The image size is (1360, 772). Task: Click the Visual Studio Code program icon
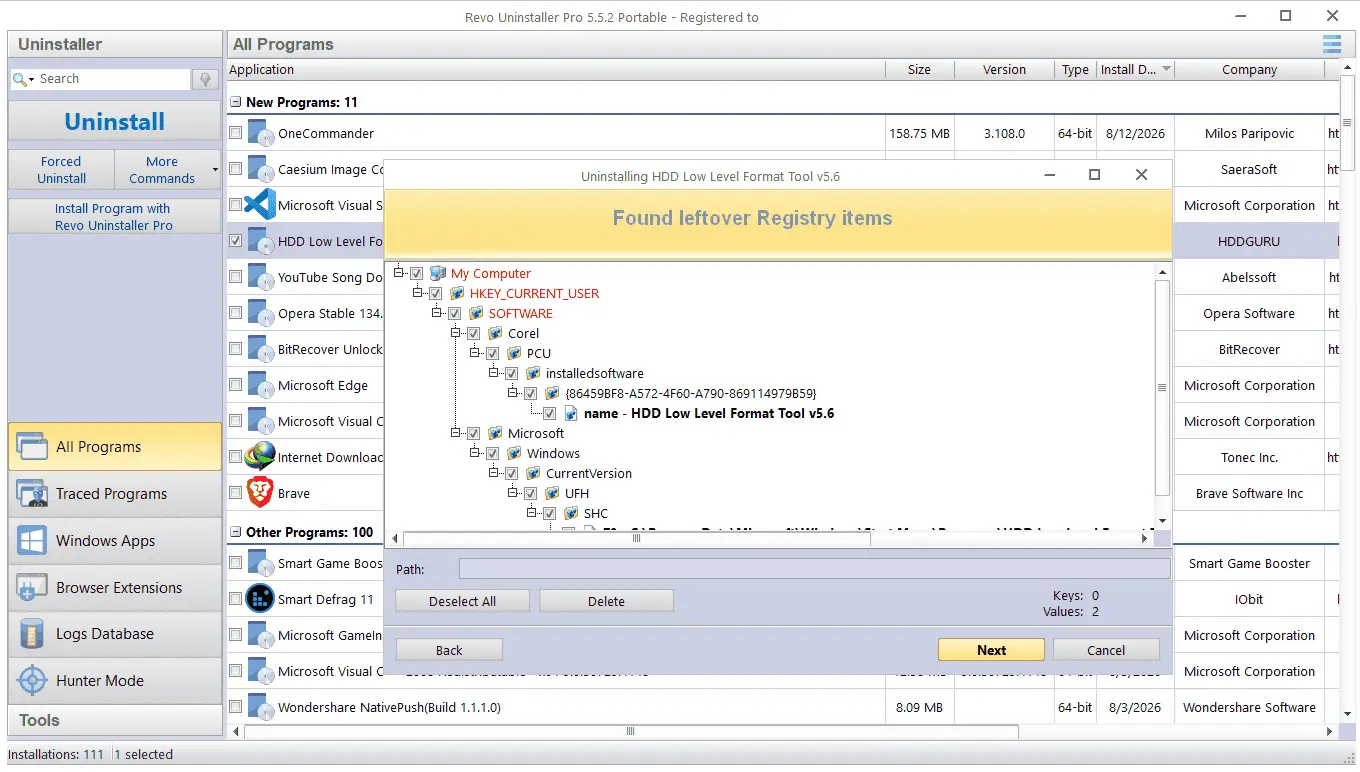click(x=260, y=205)
